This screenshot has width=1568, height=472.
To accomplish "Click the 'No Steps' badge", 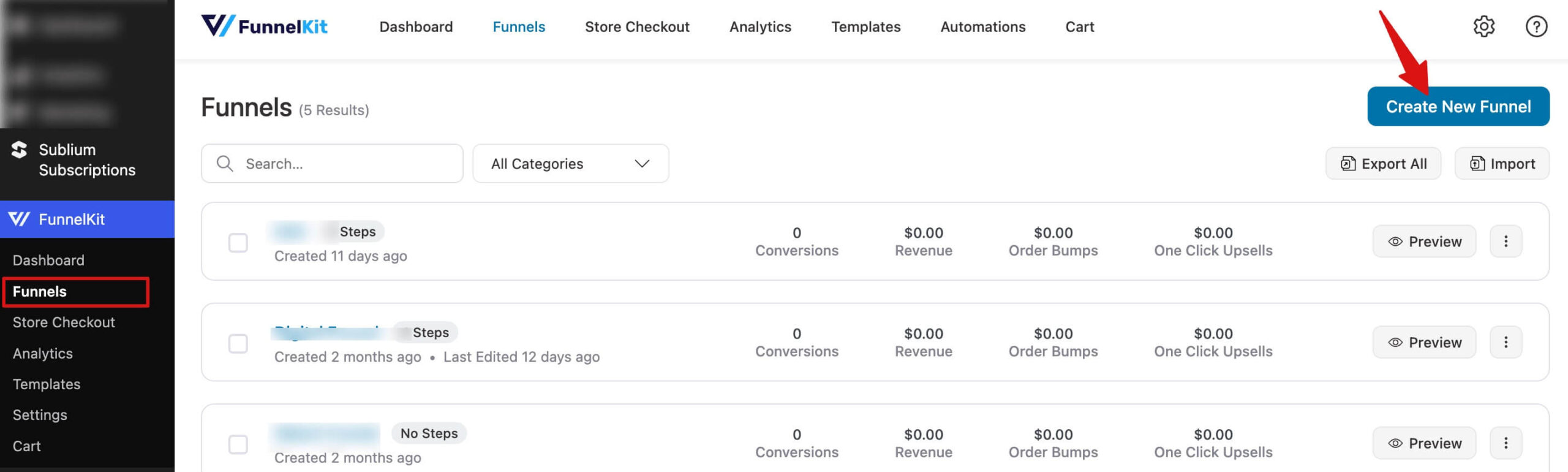I will [429, 433].
